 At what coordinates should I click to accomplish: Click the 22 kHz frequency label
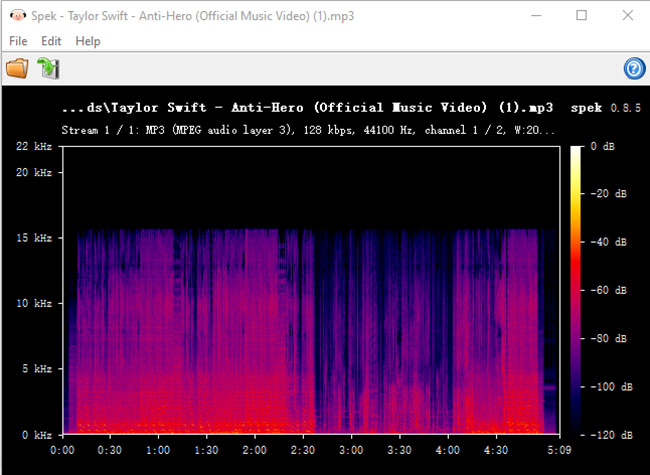pyautogui.click(x=34, y=146)
